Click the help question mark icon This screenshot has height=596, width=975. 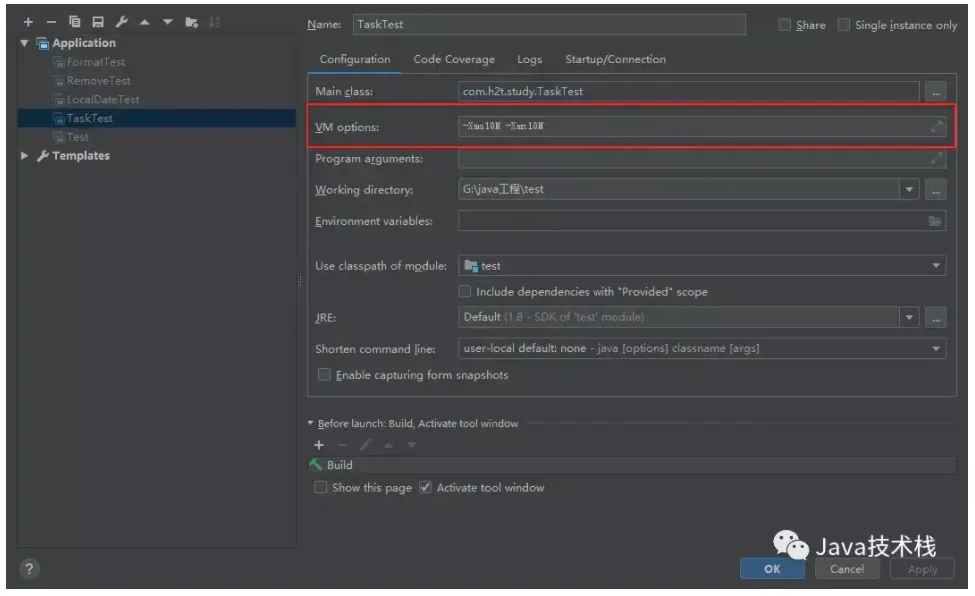pos(29,569)
